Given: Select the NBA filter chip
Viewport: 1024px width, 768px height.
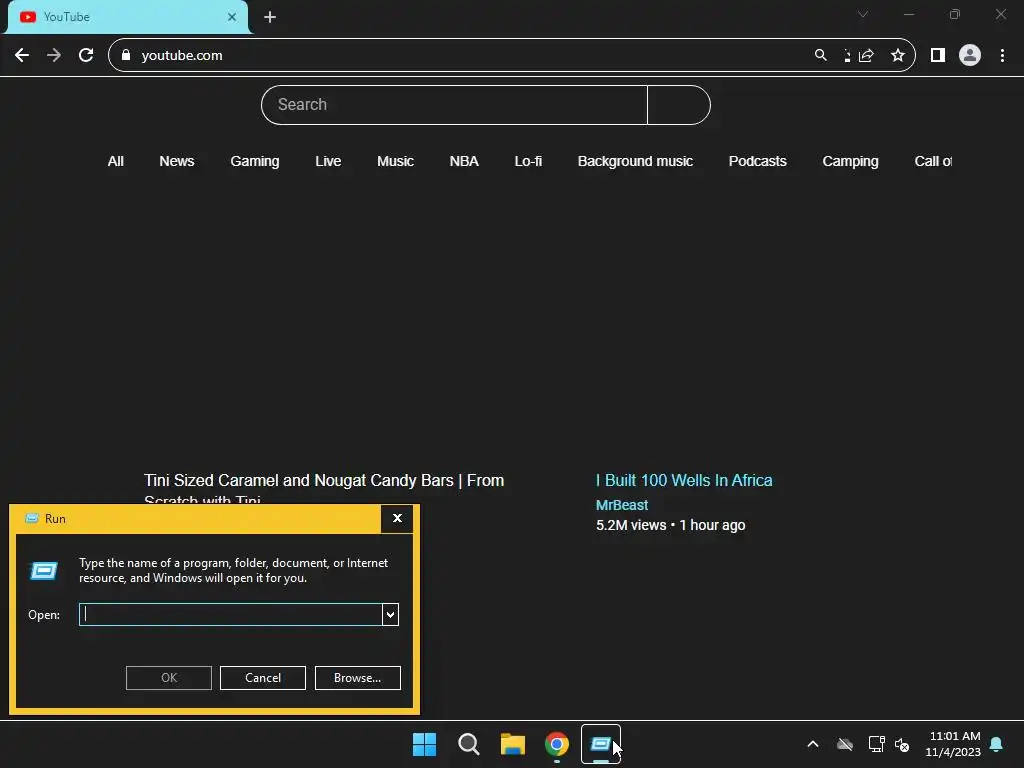Looking at the screenshot, I should [x=464, y=161].
